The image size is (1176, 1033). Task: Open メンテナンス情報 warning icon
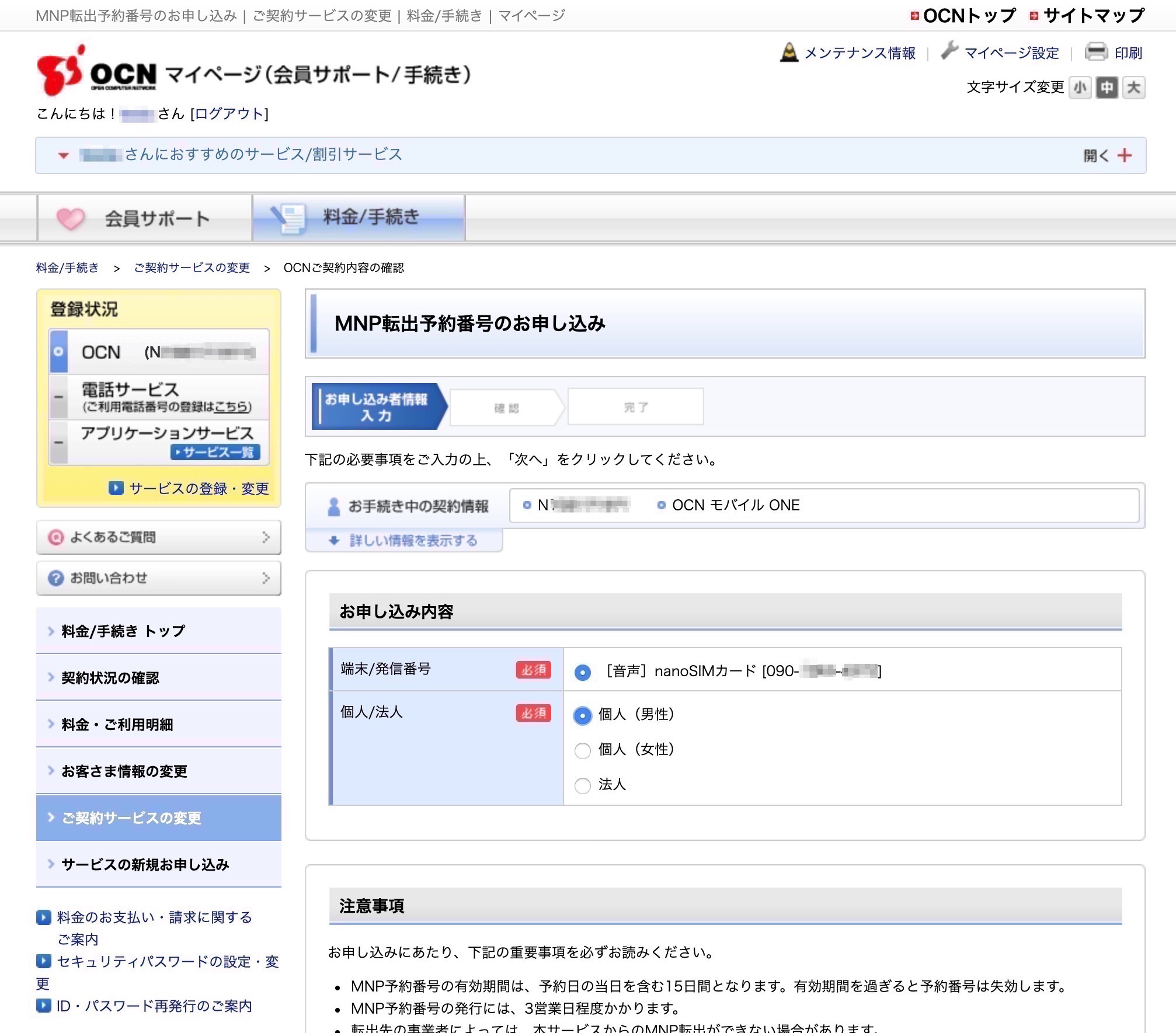click(x=789, y=53)
